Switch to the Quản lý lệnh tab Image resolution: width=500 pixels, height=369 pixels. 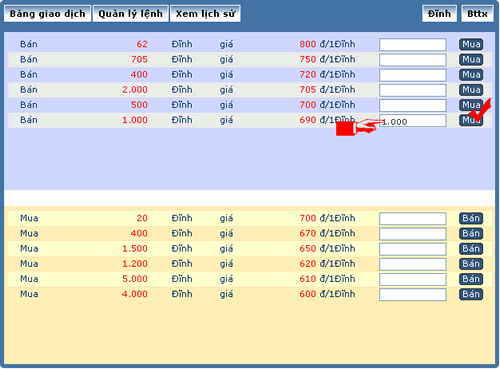[x=130, y=14]
